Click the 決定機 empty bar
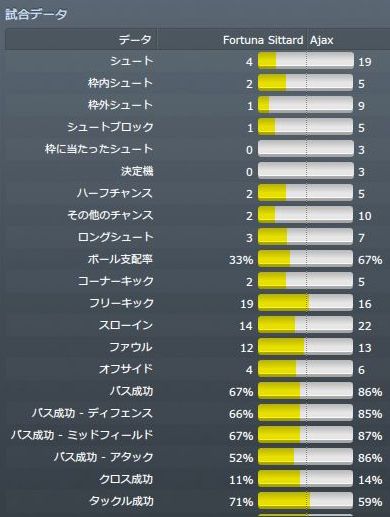 coord(305,171)
